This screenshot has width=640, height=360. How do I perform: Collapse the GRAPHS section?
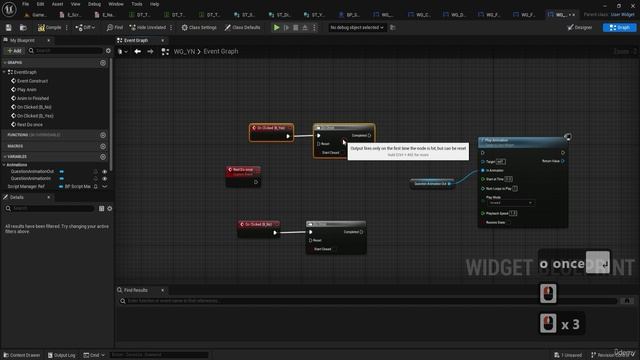pyautogui.click(x=4, y=62)
